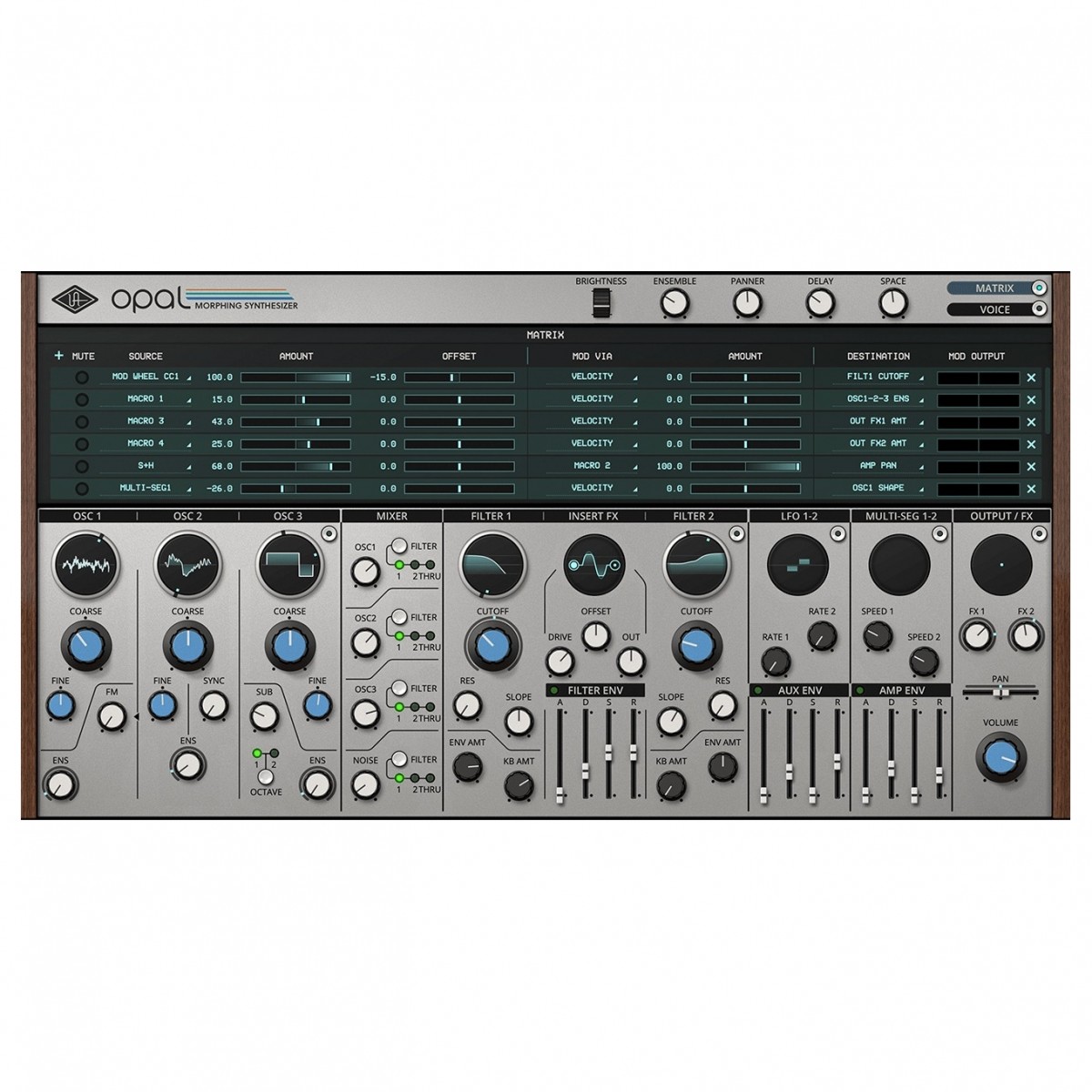Click the Filter 1 Cutoff knob
Screen dimensions: 1092x1092
[491, 646]
